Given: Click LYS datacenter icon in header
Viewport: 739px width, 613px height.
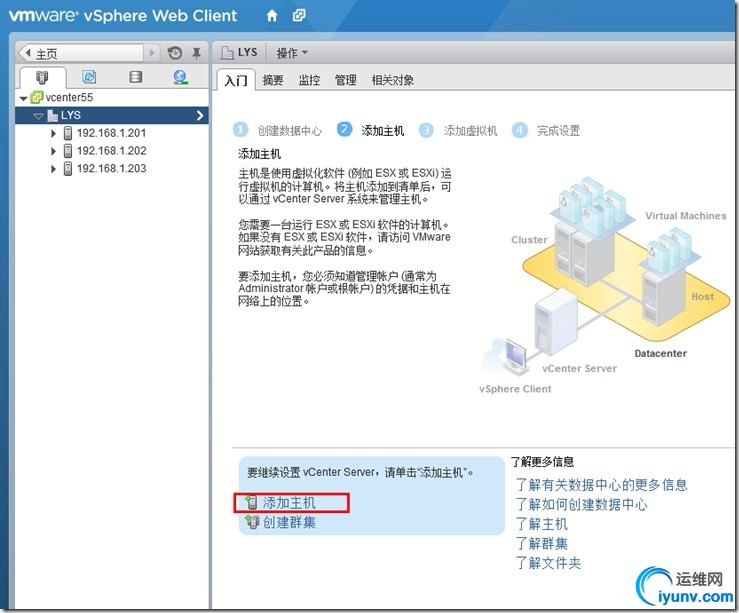Looking at the screenshot, I should coord(227,53).
